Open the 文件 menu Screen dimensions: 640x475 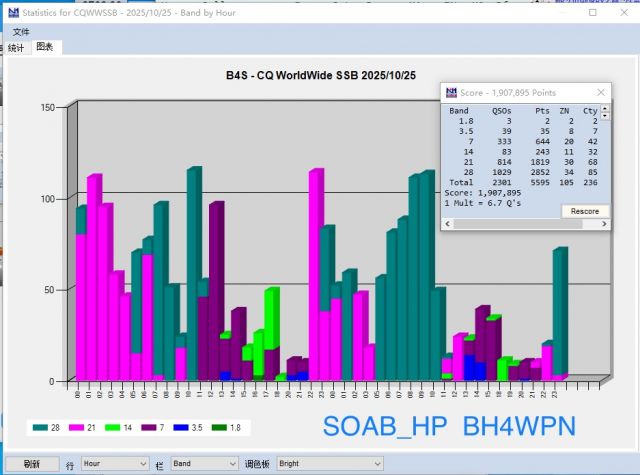pos(21,32)
